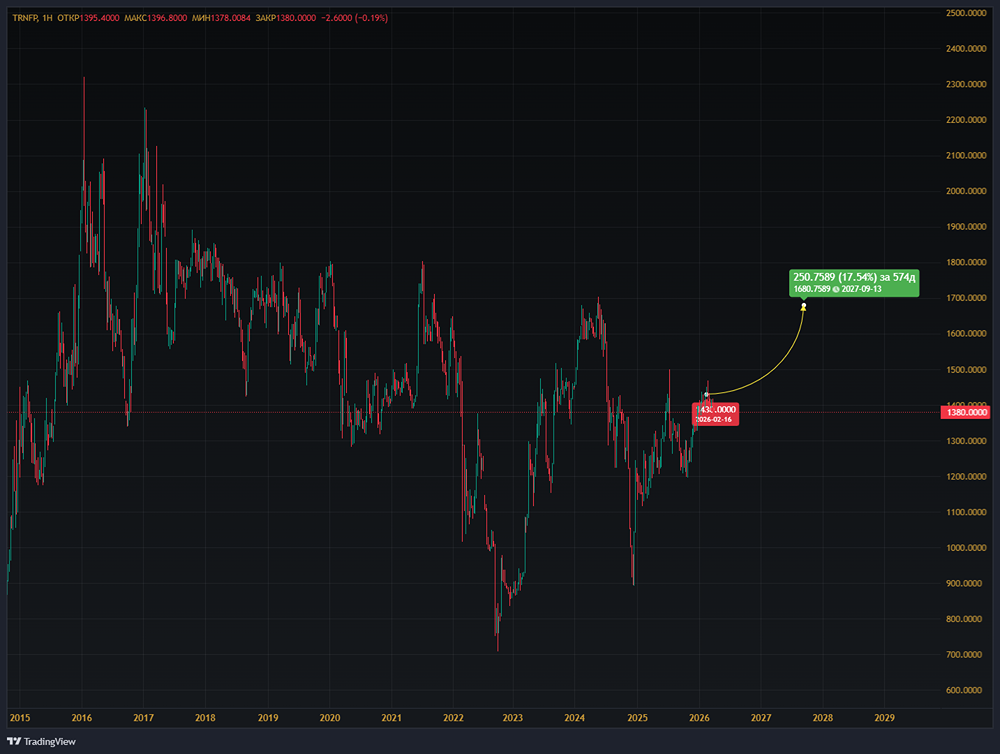Click the TRNFP, 1Н symbol title

(33, 18)
